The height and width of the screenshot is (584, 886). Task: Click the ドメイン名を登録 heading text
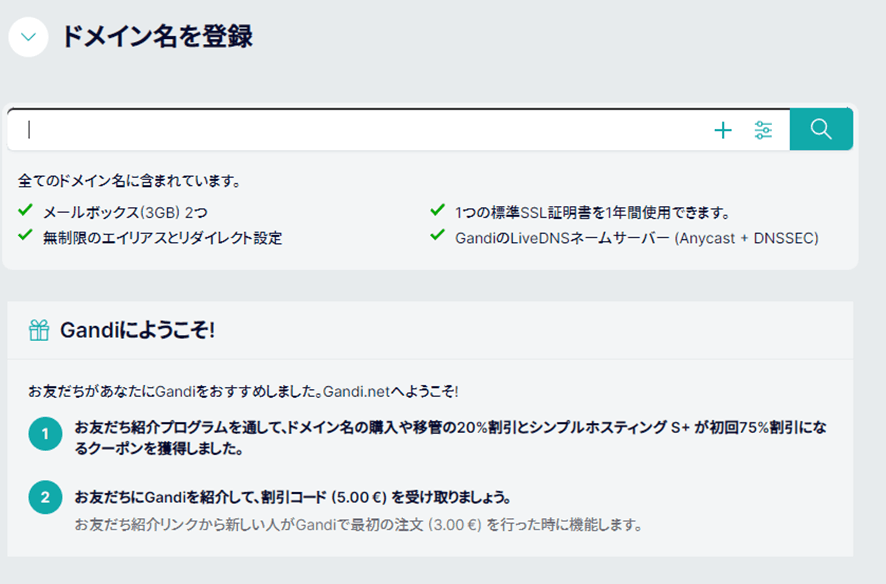point(157,37)
